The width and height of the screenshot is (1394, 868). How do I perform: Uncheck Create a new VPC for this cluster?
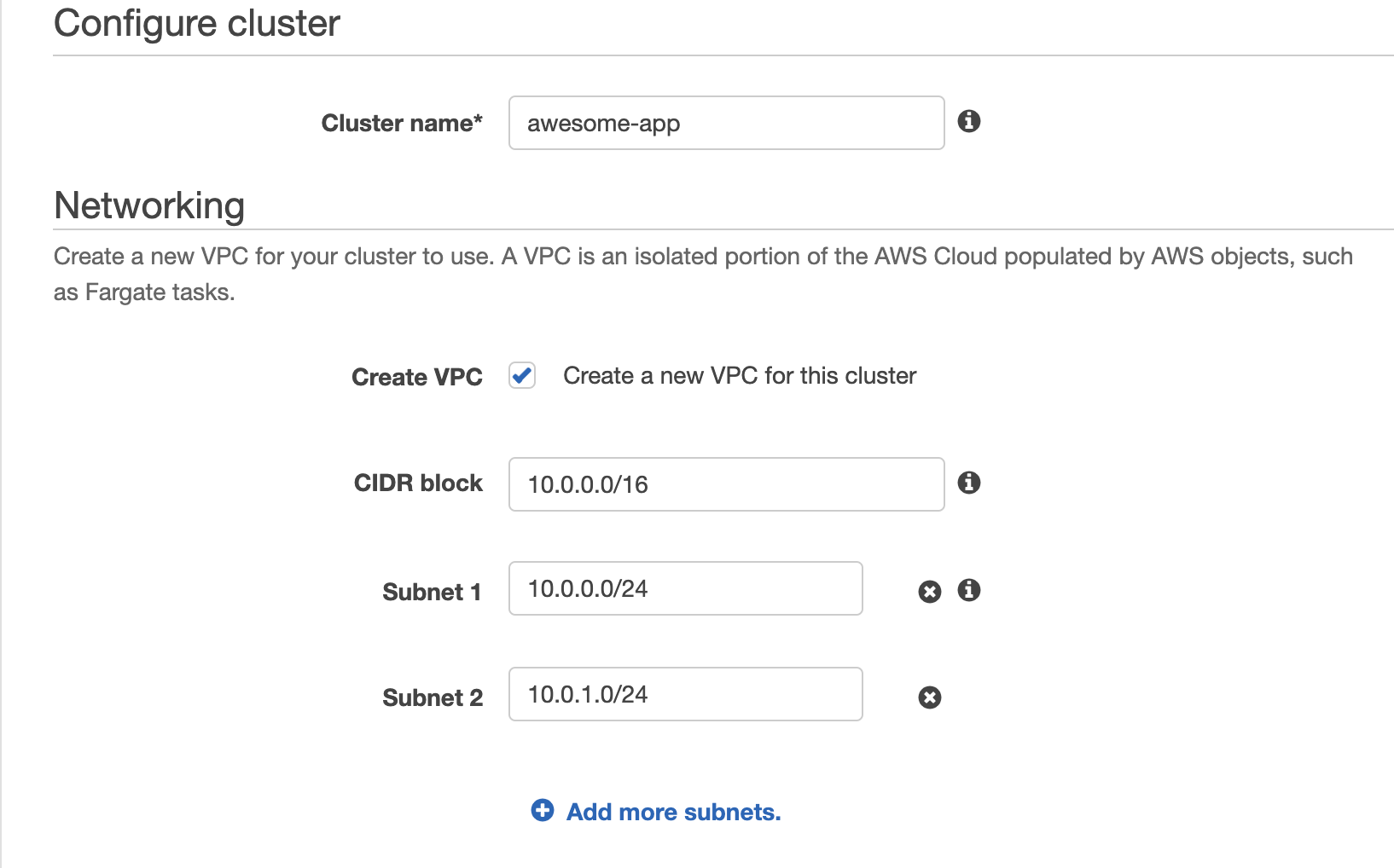(x=521, y=375)
